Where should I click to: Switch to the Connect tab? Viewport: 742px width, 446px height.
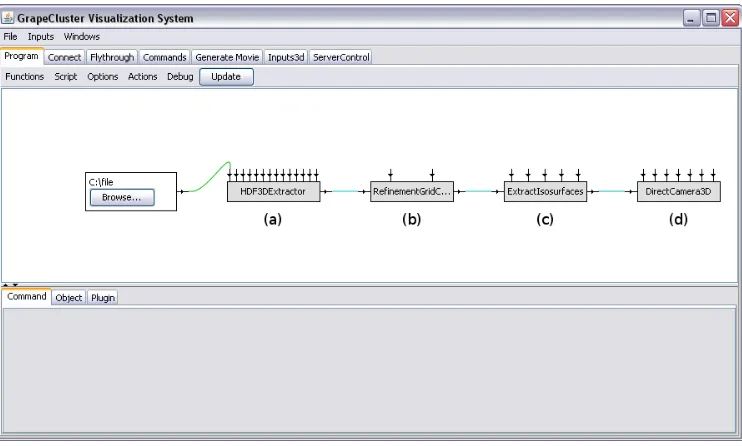pos(64,57)
